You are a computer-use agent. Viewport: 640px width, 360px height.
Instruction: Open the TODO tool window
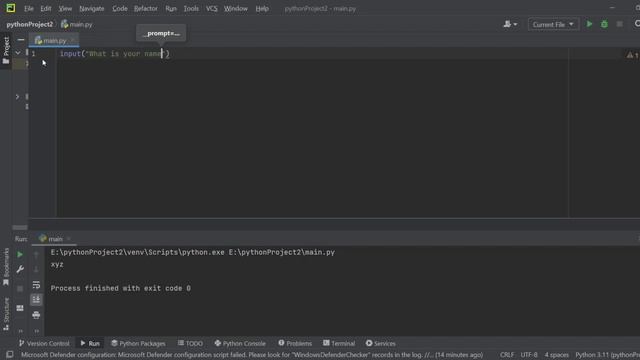pyautogui.click(x=190, y=344)
